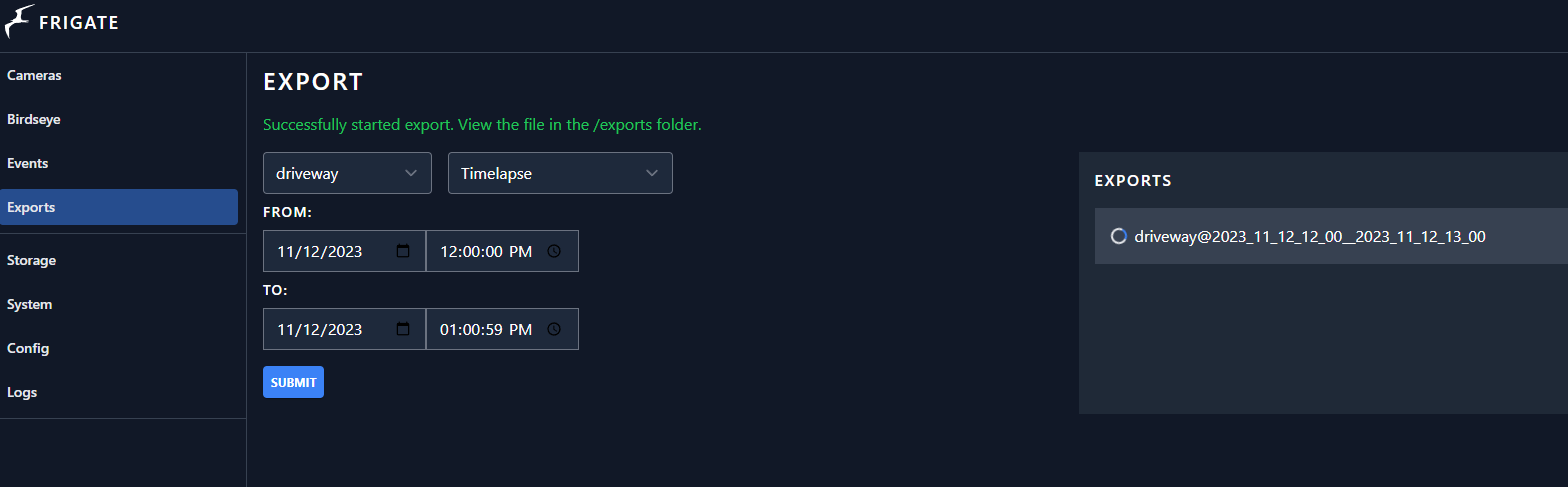1568x487 pixels.
Task: Click the FROM date field 11/12/2023
Action: point(320,251)
